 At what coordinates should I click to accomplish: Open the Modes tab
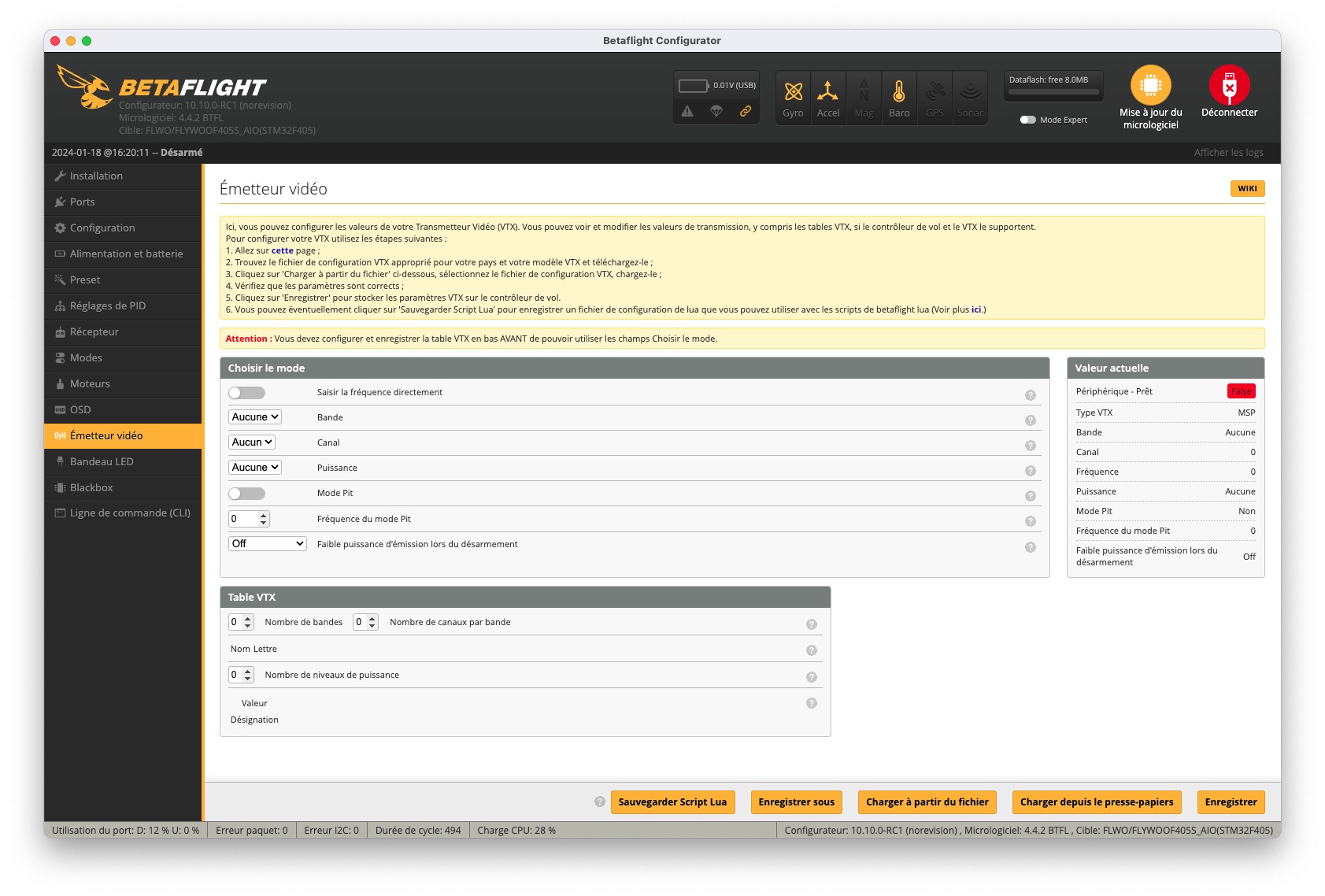[123, 358]
